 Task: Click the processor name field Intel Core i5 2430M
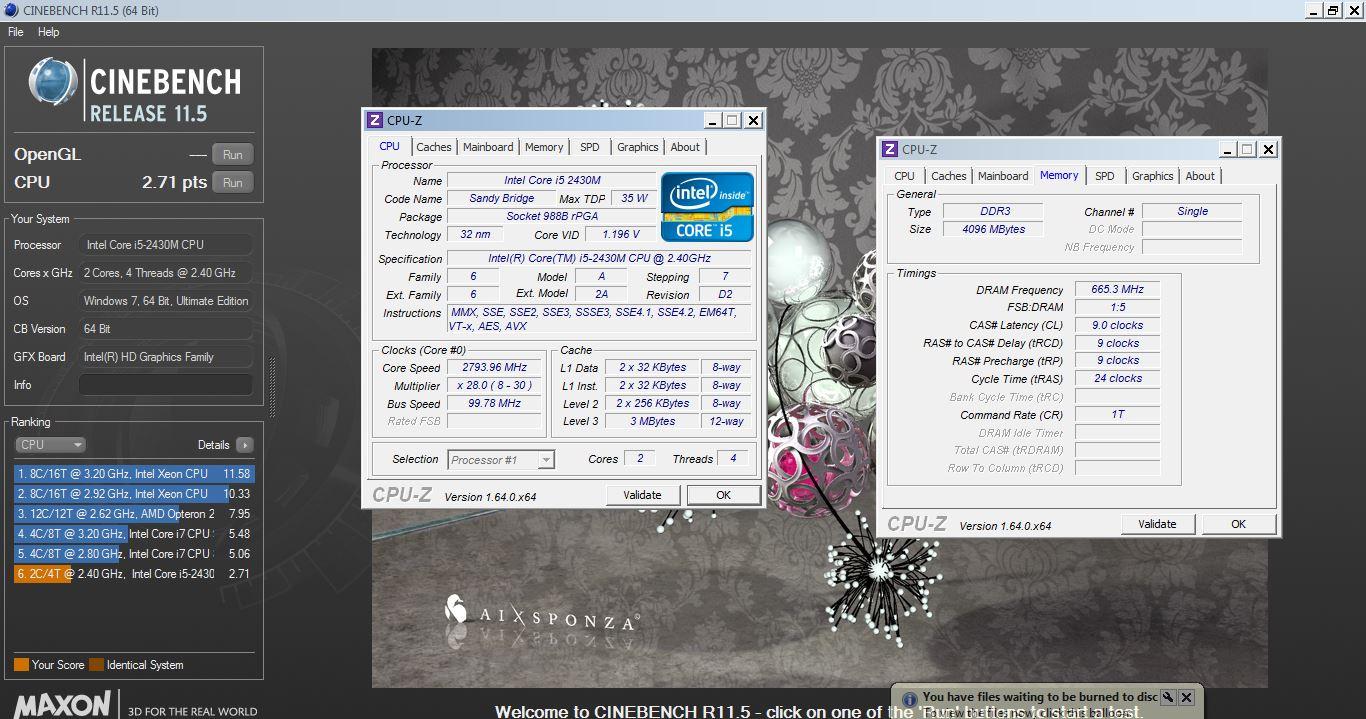[x=552, y=180]
